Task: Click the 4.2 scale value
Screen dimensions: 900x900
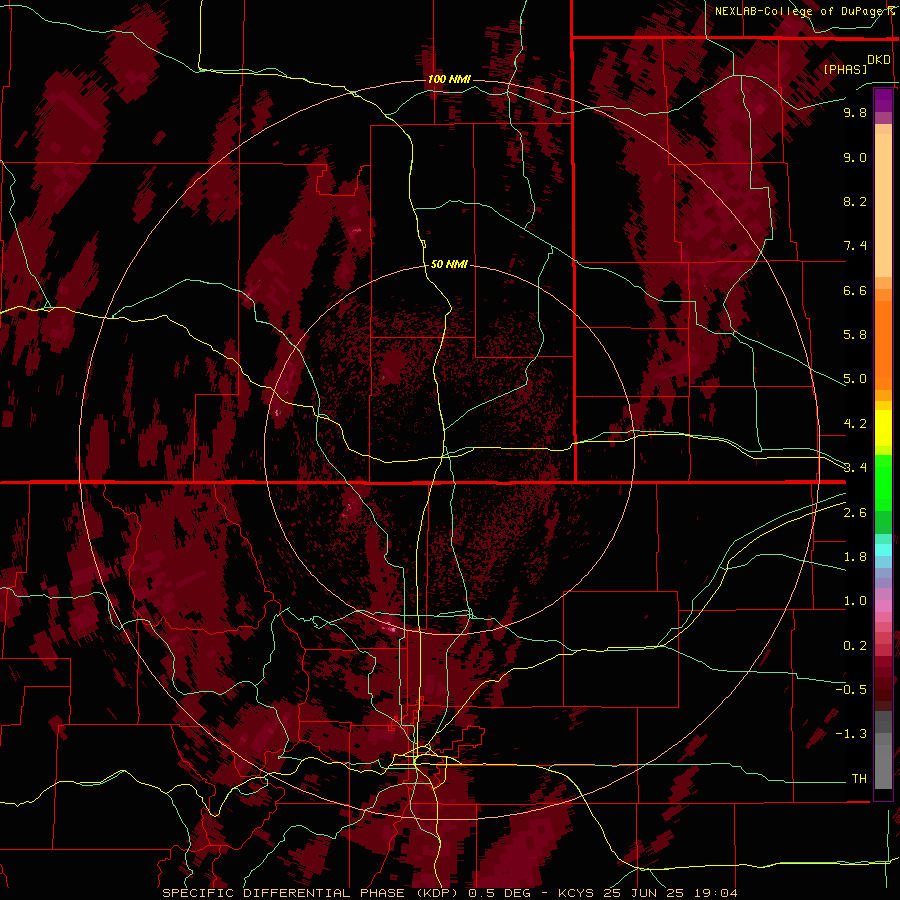Action: tap(855, 424)
